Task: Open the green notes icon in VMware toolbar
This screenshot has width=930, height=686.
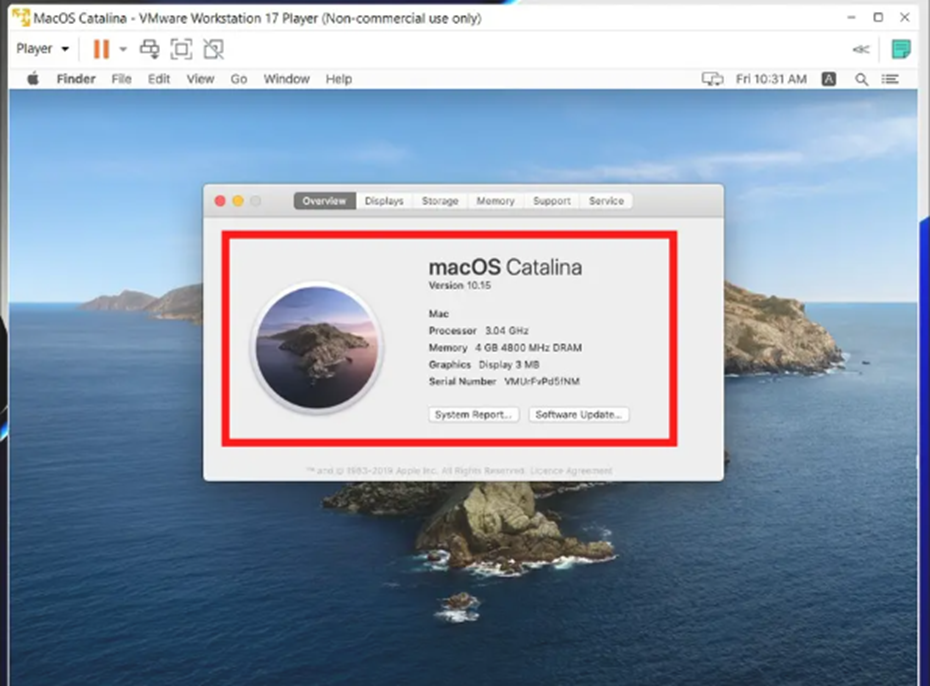Action: point(901,49)
